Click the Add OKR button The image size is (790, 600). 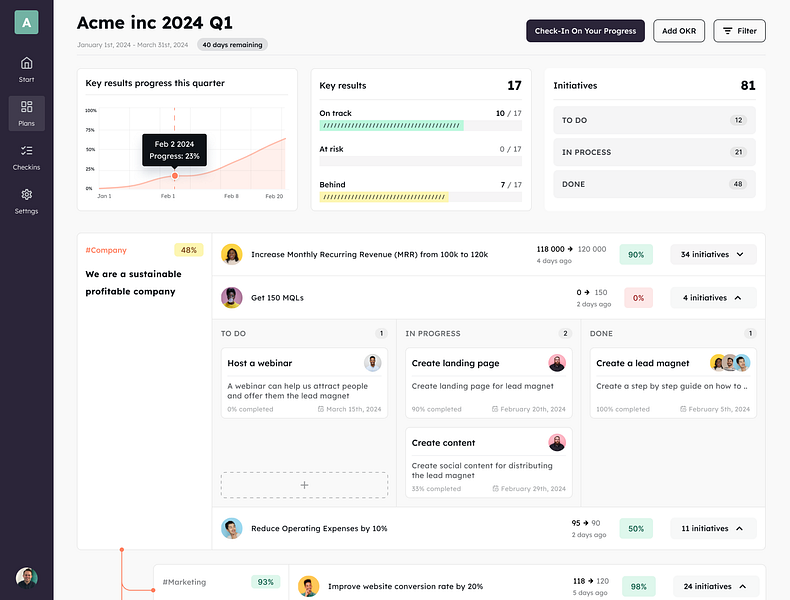pyautogui.click(x=679, y=31)
